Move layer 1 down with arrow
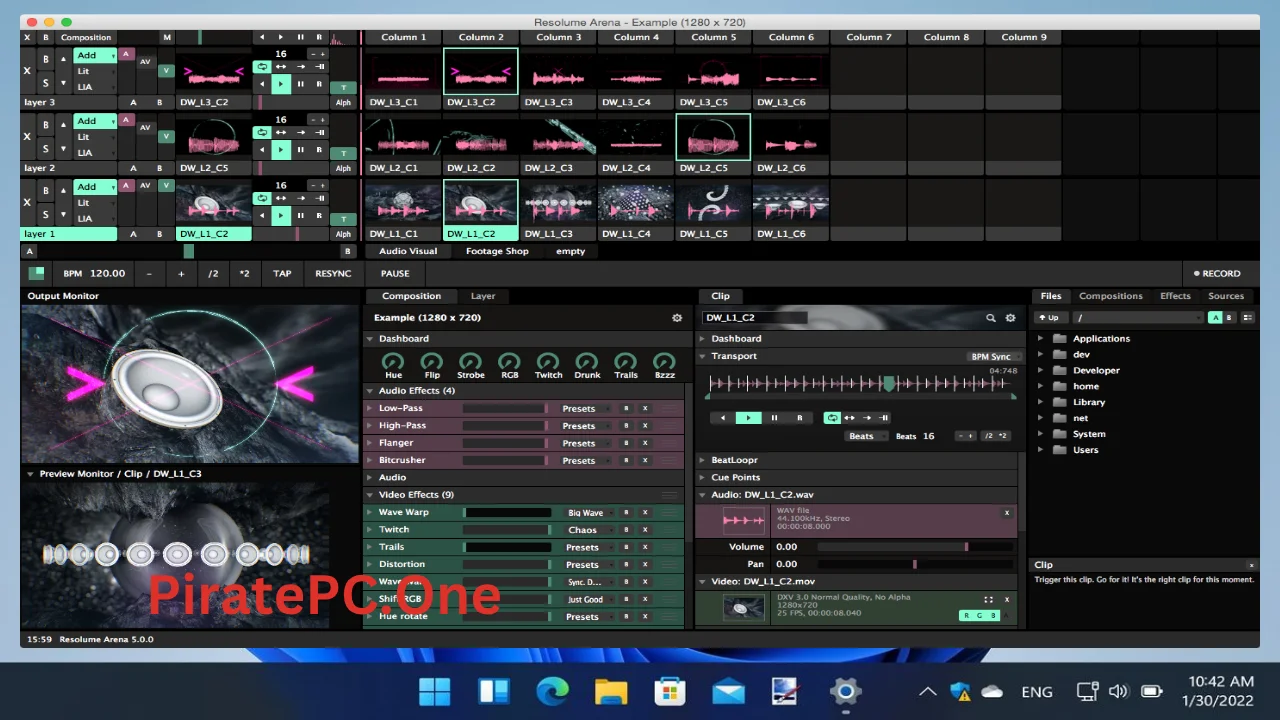Image resolution: width=1280 pixels, height=720 pixels. (x=63, y=216)
